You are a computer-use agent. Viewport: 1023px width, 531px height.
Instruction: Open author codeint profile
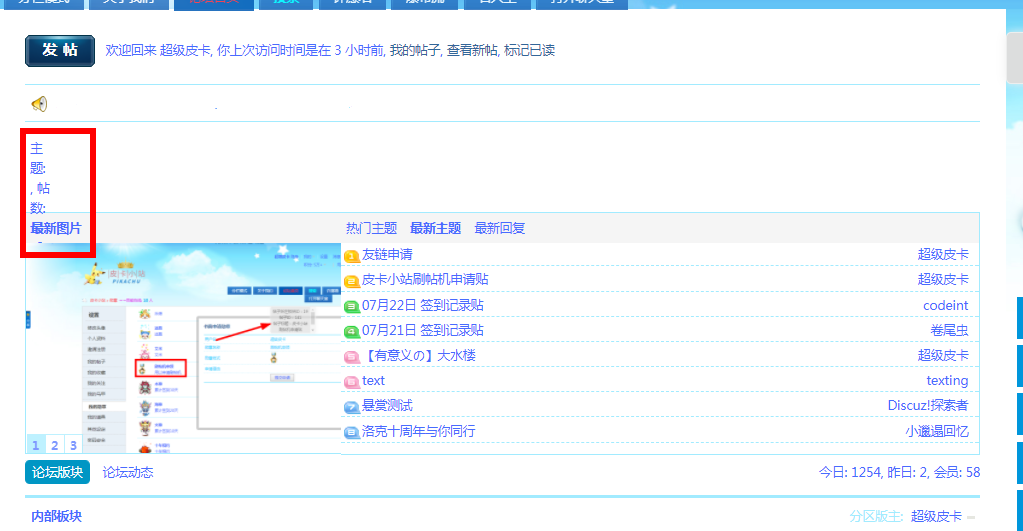pyautogui.click(x=945, y=305)
